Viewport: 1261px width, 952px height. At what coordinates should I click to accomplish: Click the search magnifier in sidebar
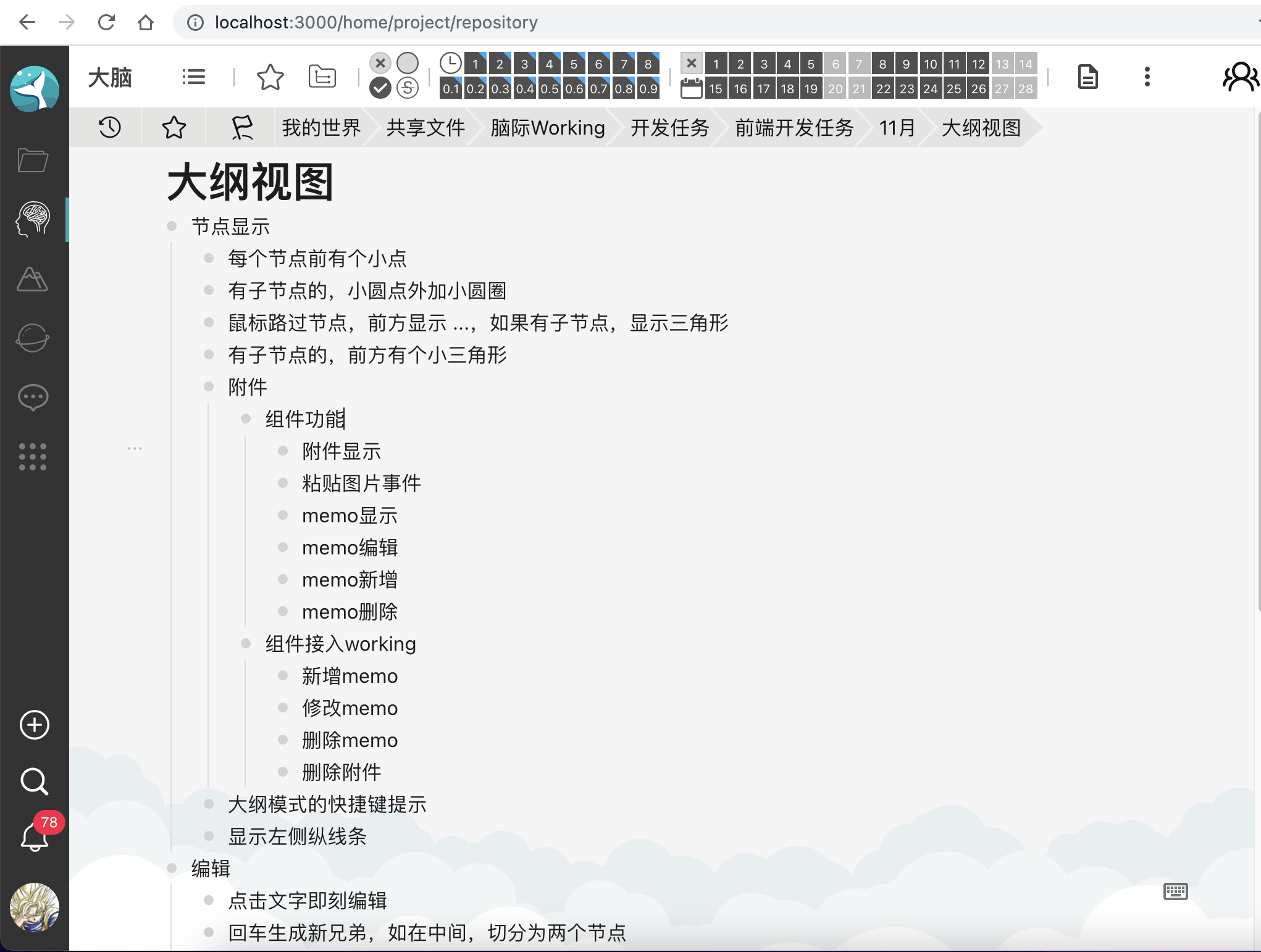click(x=35, y=782)
